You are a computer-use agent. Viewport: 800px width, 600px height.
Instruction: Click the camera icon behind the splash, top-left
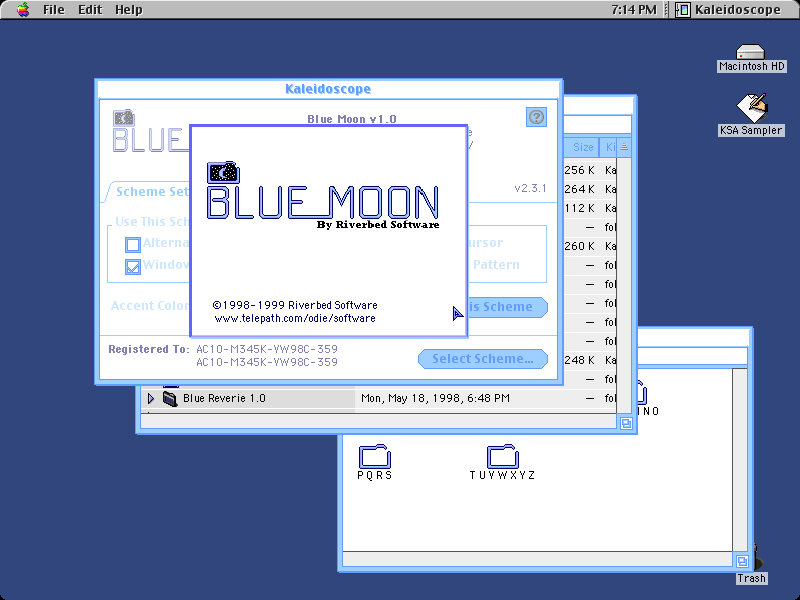pyautogui.click(x=123, y=118)
